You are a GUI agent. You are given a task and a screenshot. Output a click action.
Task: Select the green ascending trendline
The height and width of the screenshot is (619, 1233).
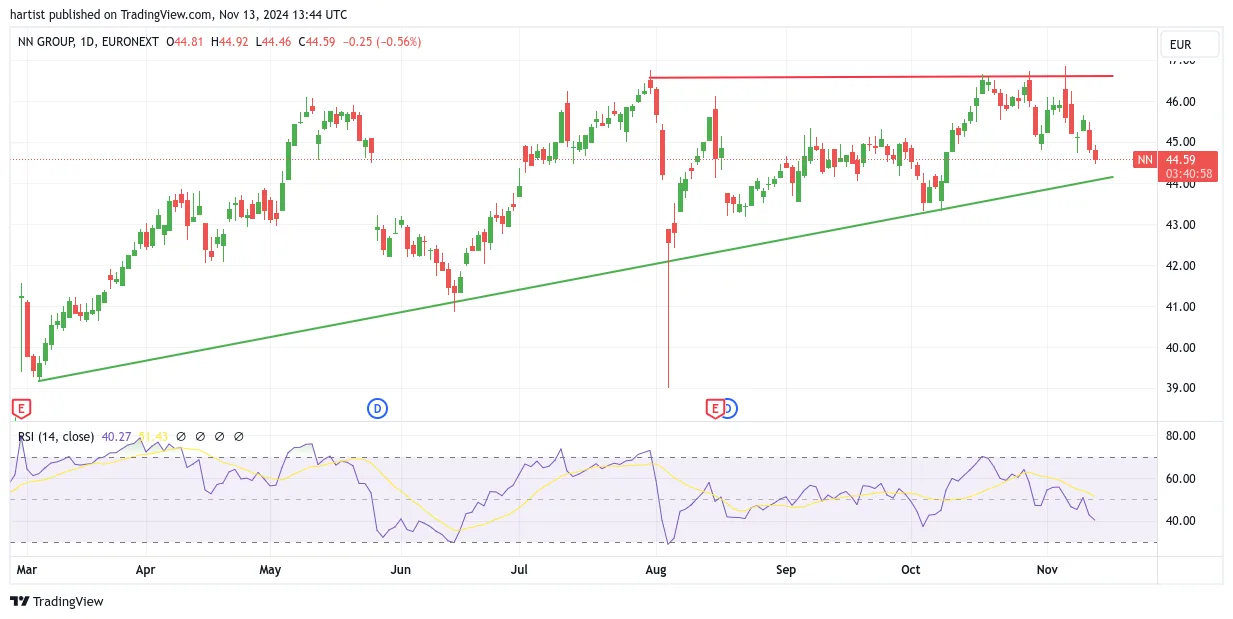[x=575, y=279]
